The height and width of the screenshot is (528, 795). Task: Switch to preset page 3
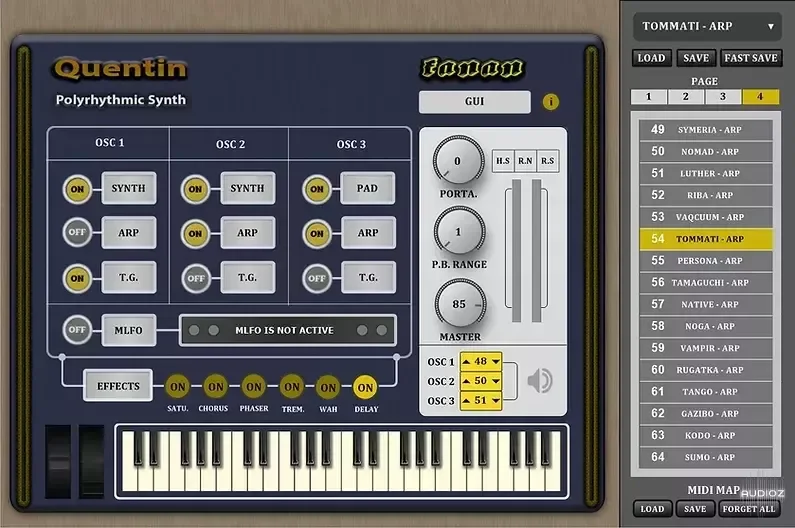tap(722, 96)
